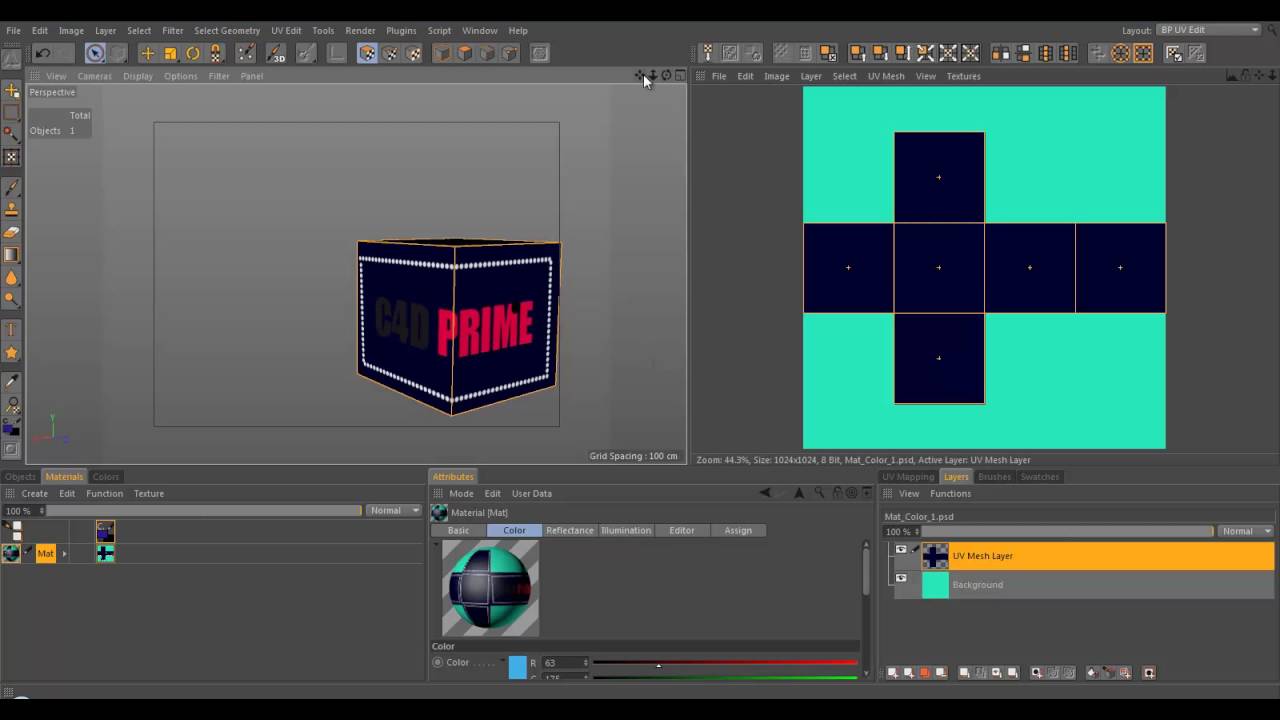1280x720 pixels.
Task: Open the File menu in main menu bar
Action: click(x=13, y=30)
